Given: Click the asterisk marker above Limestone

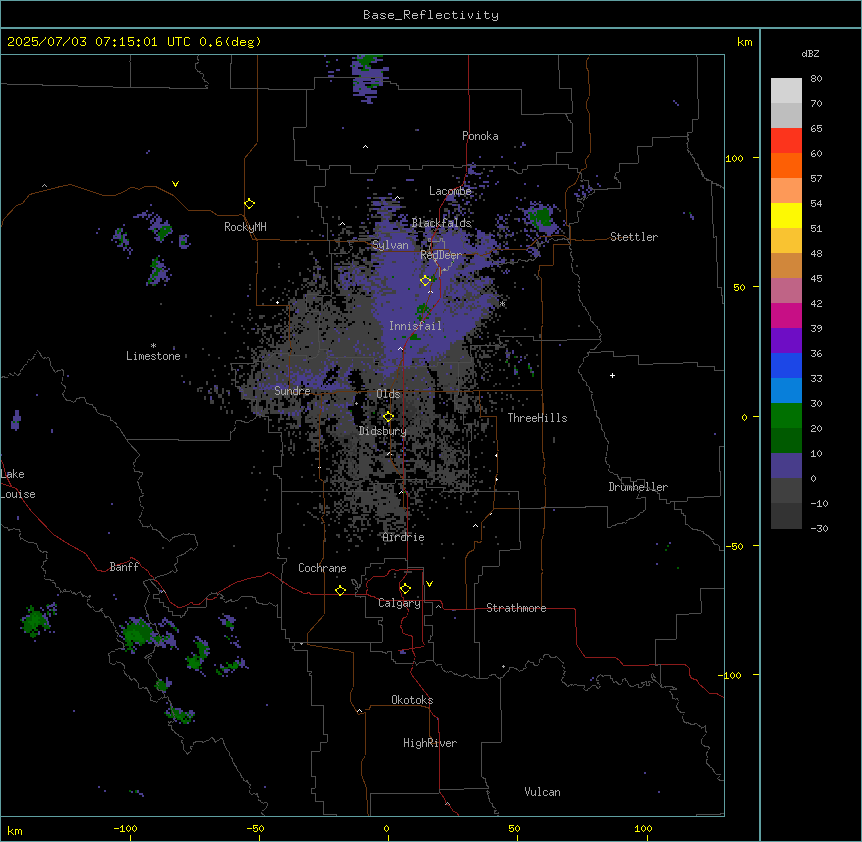Looking at the screenshot, I should pos(153,346).
